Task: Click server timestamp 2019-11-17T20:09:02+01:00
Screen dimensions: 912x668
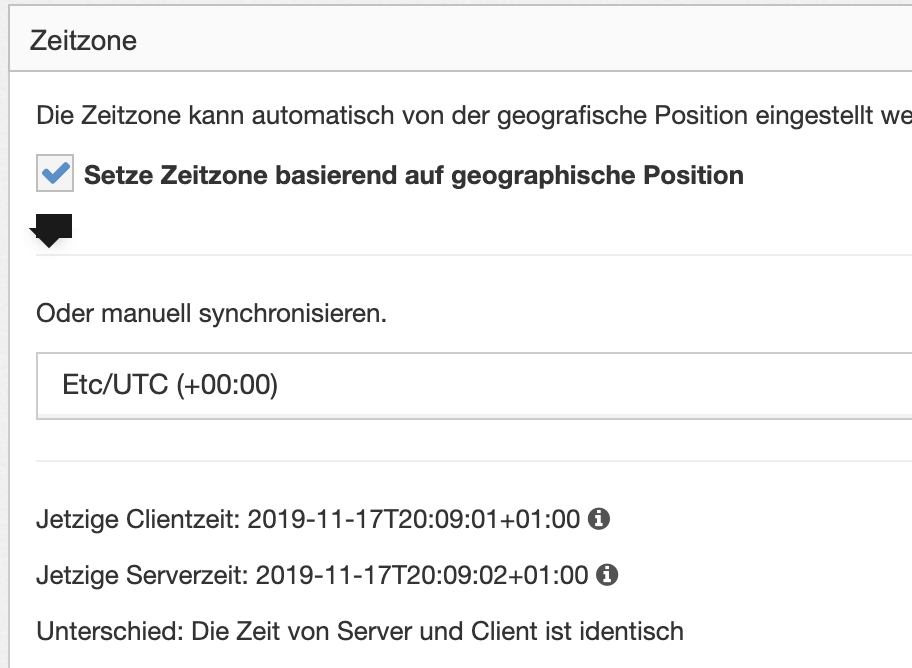Action: (x=422, y=575)
